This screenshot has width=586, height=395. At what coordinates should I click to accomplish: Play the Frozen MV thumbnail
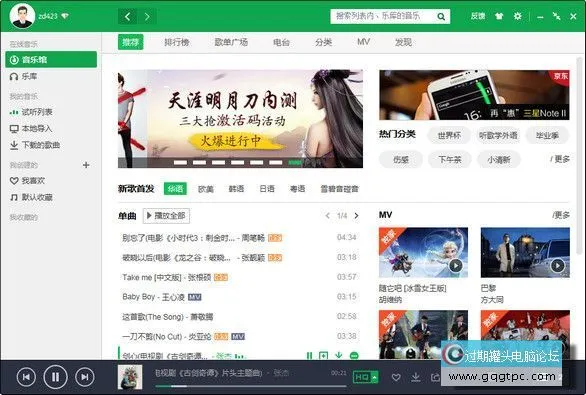point(423,252)
